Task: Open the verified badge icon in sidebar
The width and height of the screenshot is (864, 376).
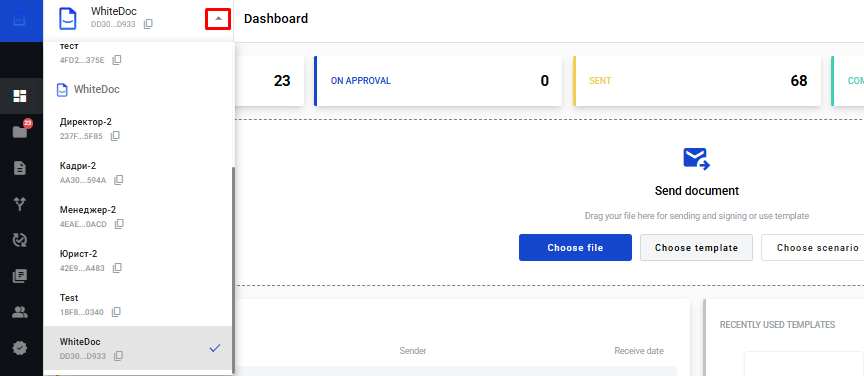Action: click(20, 348)
